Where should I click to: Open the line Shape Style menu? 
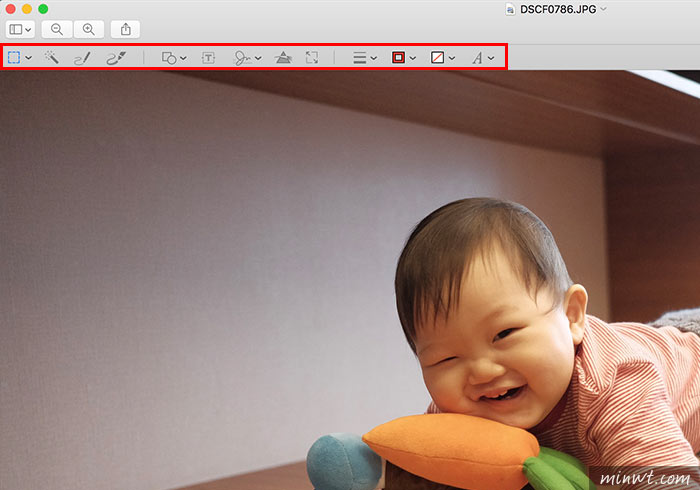pos(359,58)
